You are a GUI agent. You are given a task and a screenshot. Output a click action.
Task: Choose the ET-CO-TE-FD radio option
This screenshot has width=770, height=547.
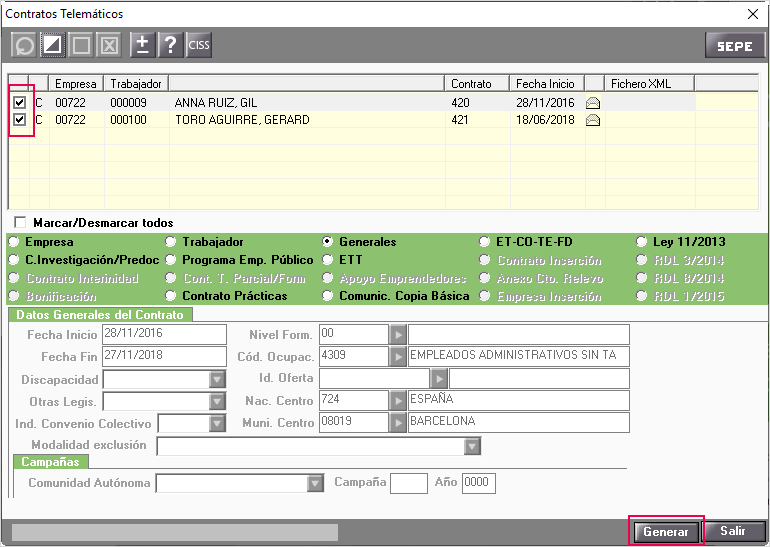(x=485, y=242)
